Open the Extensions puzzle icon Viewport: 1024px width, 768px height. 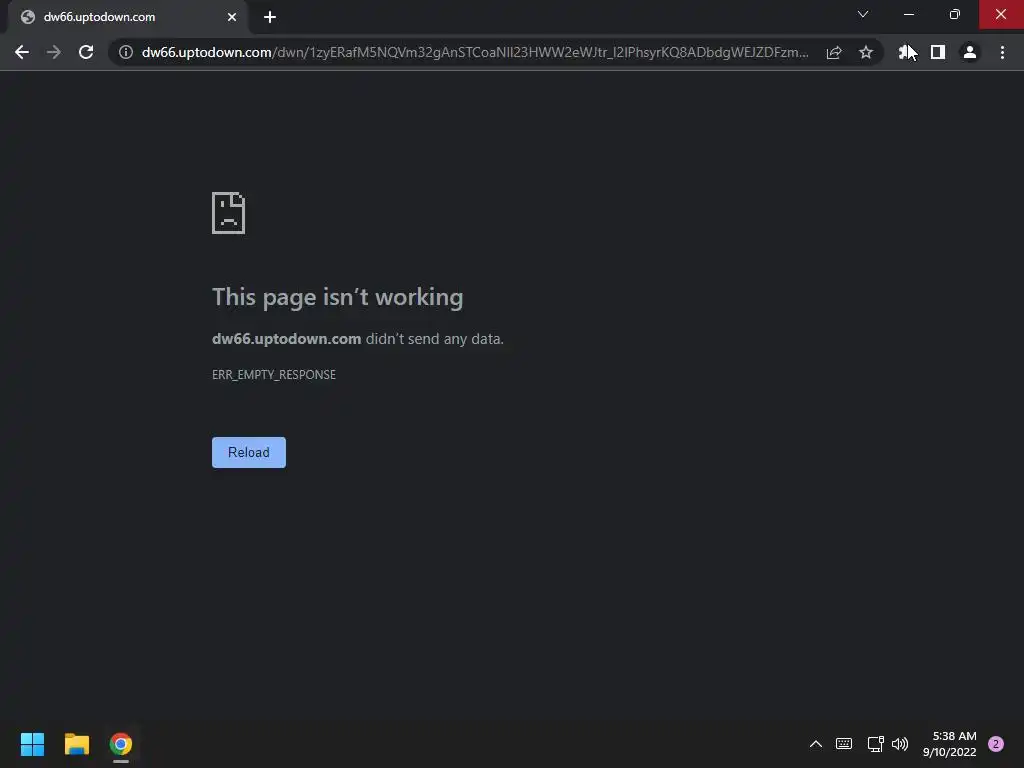(906, 52)
